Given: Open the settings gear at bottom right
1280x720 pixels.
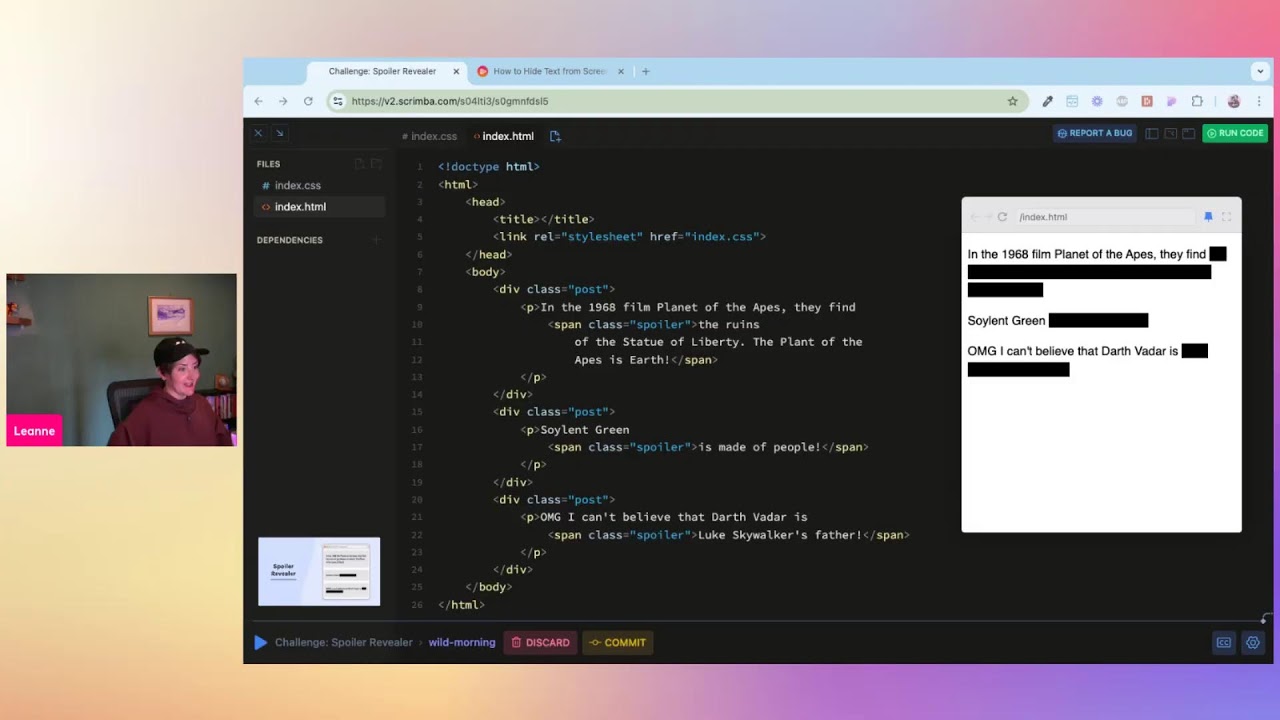Looking at the screenshot, I should coord(1252,643).
